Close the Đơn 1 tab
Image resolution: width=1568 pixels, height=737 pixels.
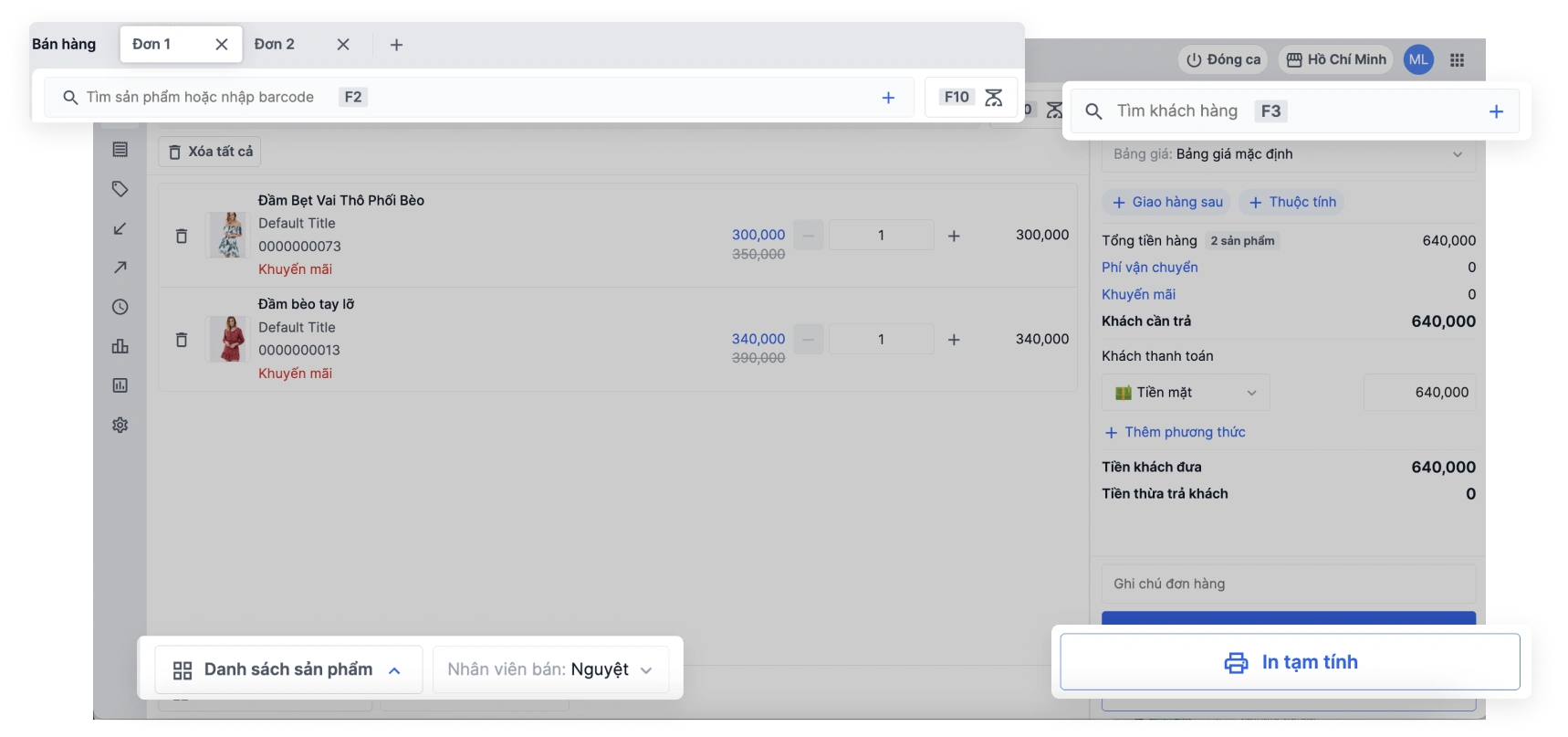point(221,44)
